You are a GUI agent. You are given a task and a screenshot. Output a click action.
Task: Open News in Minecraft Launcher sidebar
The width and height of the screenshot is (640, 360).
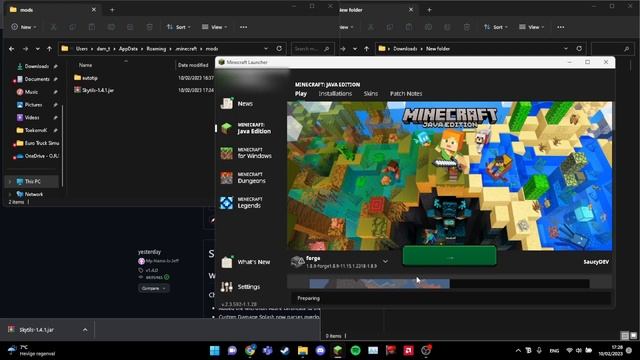(237, 104)
